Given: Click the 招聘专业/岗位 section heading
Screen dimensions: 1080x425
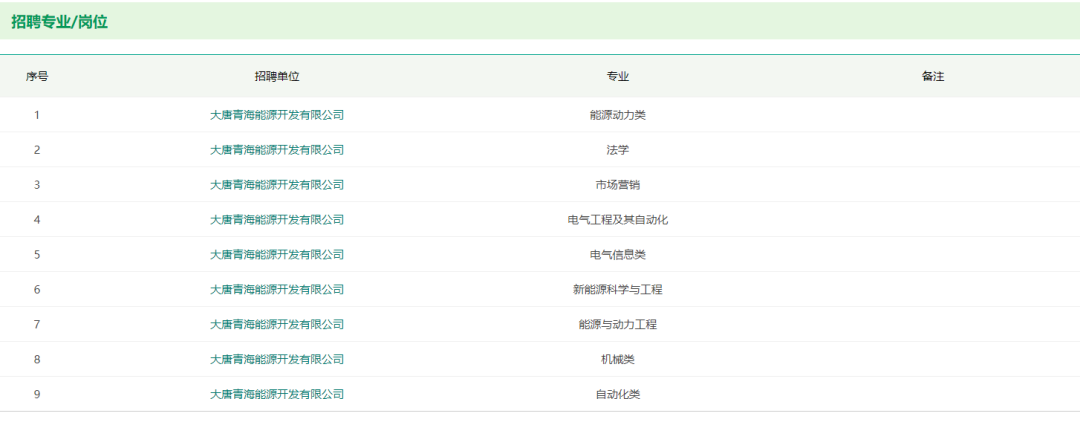Looking at the screenshot, I should [59, 21].
